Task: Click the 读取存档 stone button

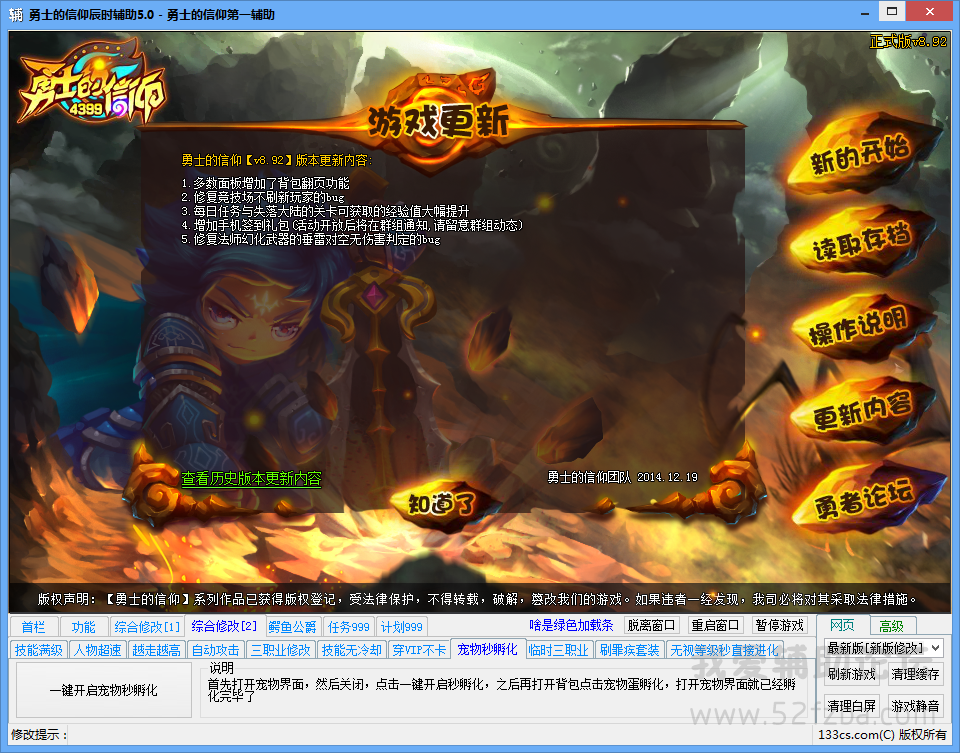Action: coord(860,242)
